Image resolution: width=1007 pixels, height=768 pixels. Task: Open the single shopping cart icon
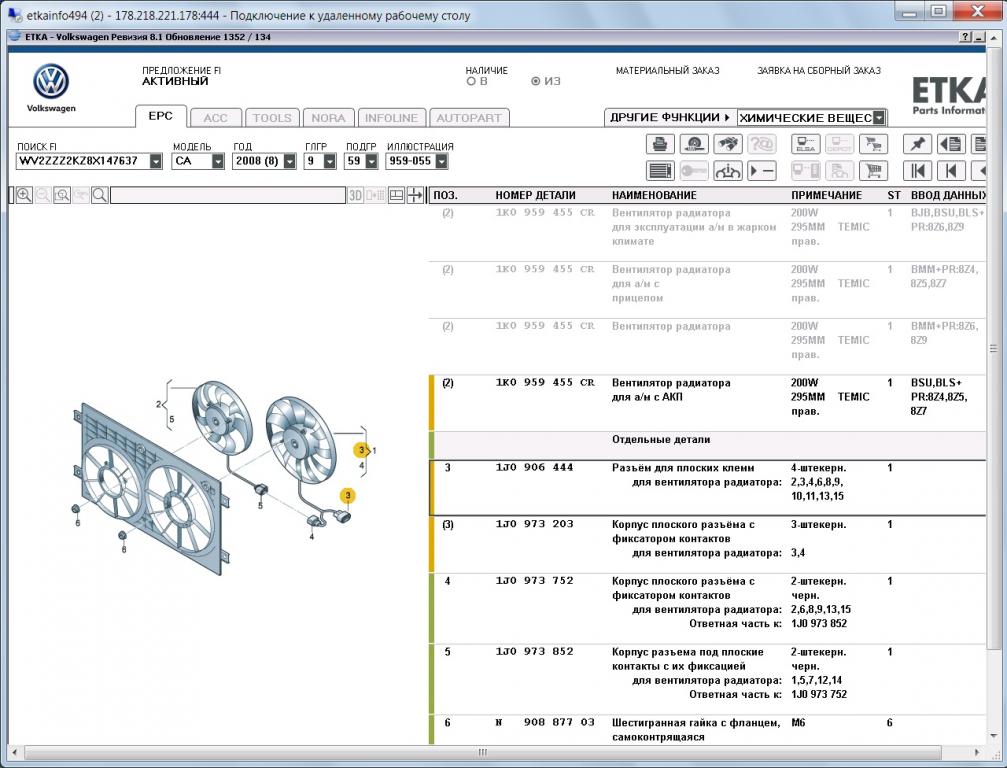pyautogui.click(x=873, y=171)
